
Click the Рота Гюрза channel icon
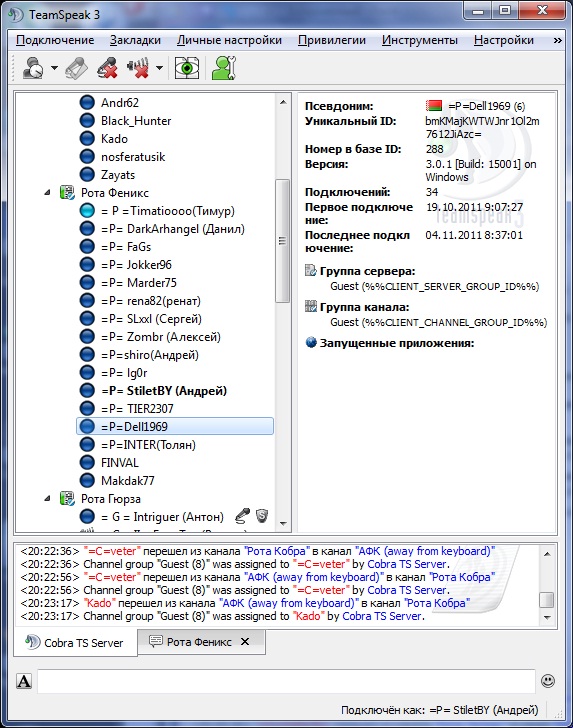point(67,499)
